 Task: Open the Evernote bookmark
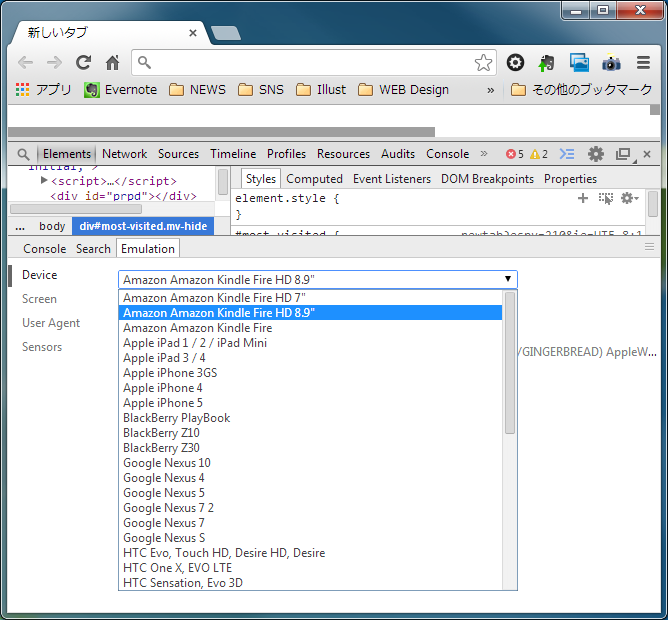[121, 89]
